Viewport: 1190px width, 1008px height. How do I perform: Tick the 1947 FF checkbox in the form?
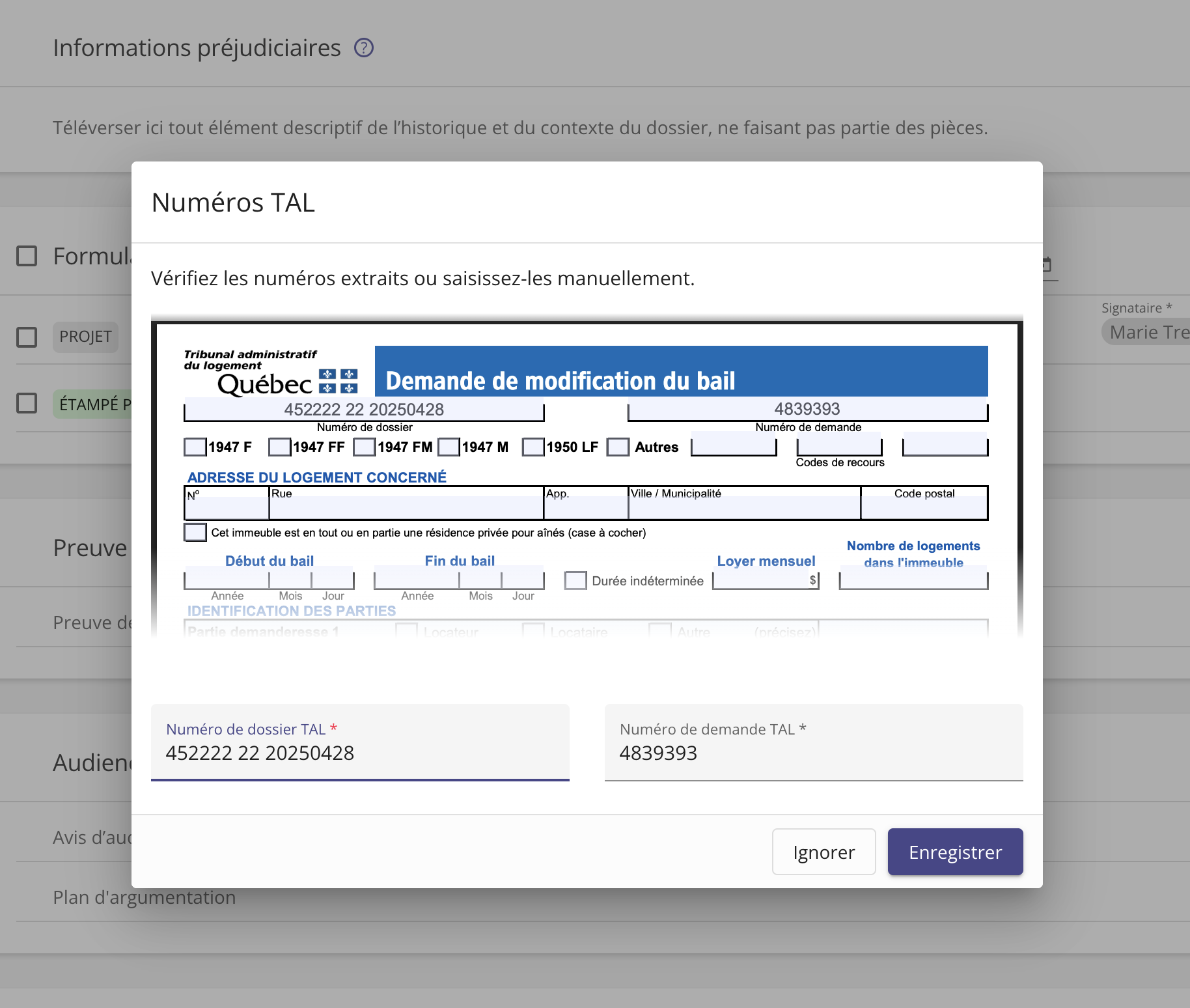pyautogui.click(x=279, y=447)
